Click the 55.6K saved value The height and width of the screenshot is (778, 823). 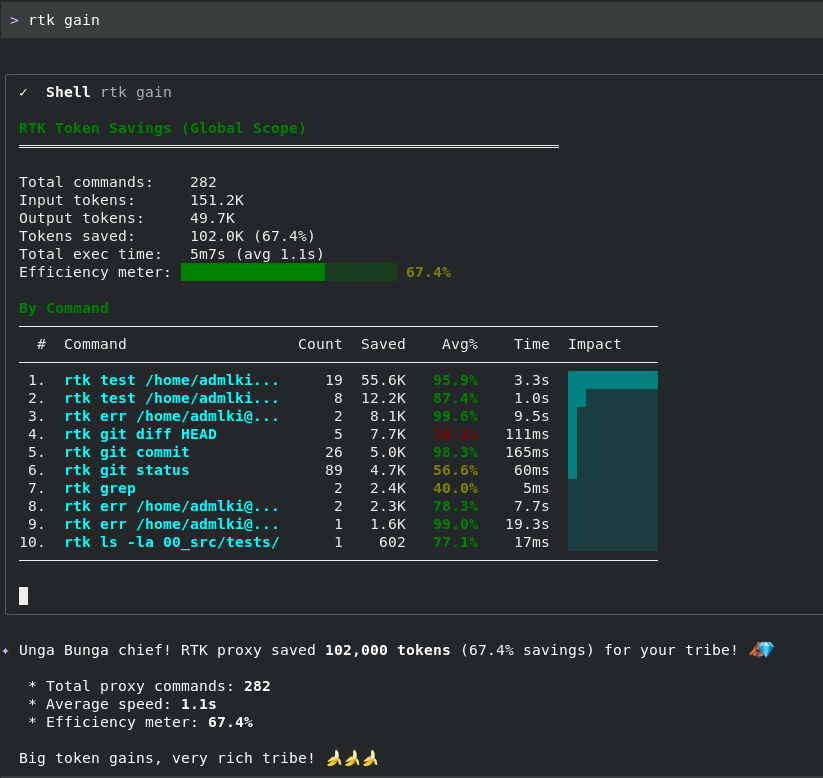point(383,380)
